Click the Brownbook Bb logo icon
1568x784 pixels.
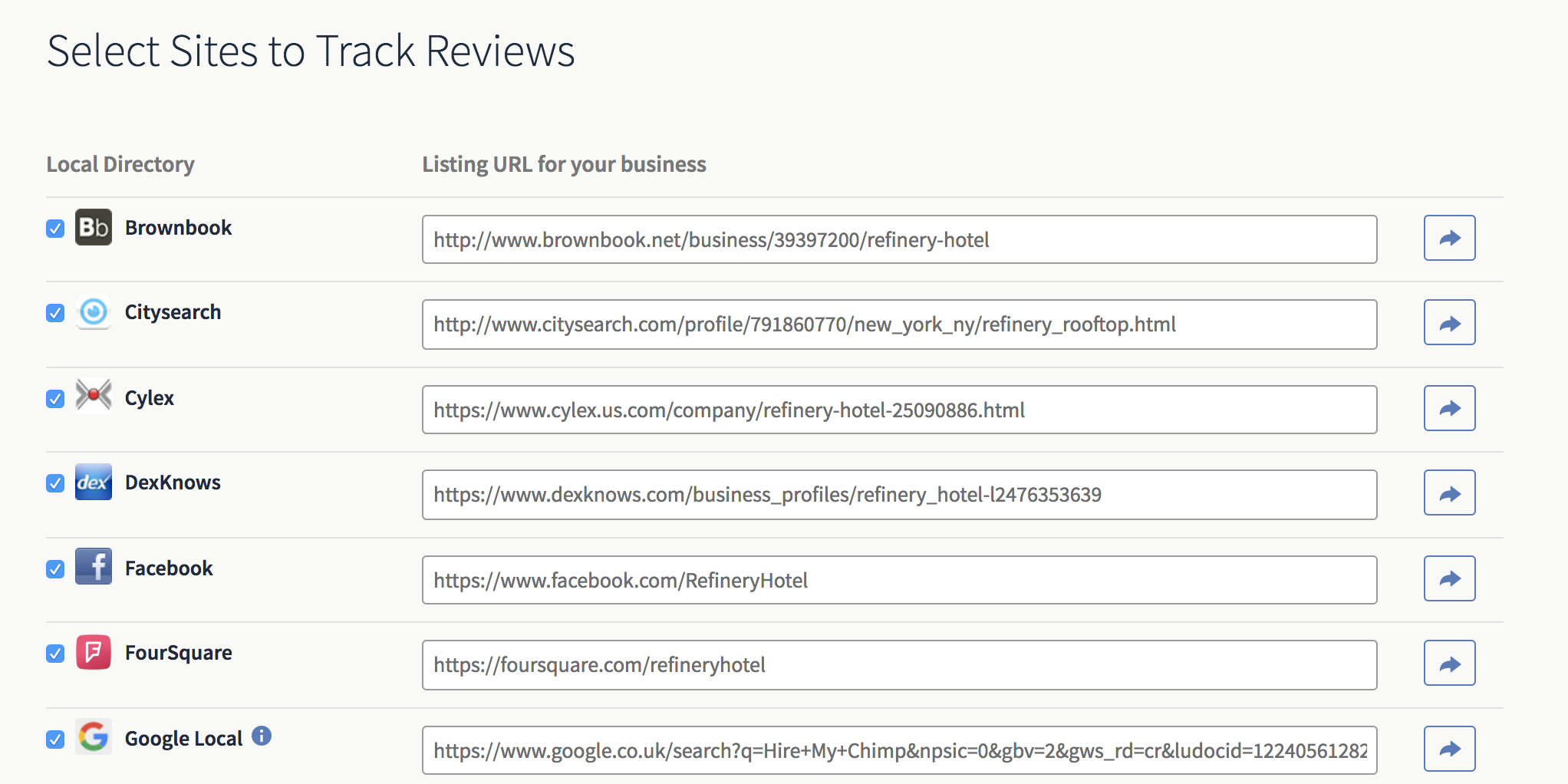click(x=94, y=227)
